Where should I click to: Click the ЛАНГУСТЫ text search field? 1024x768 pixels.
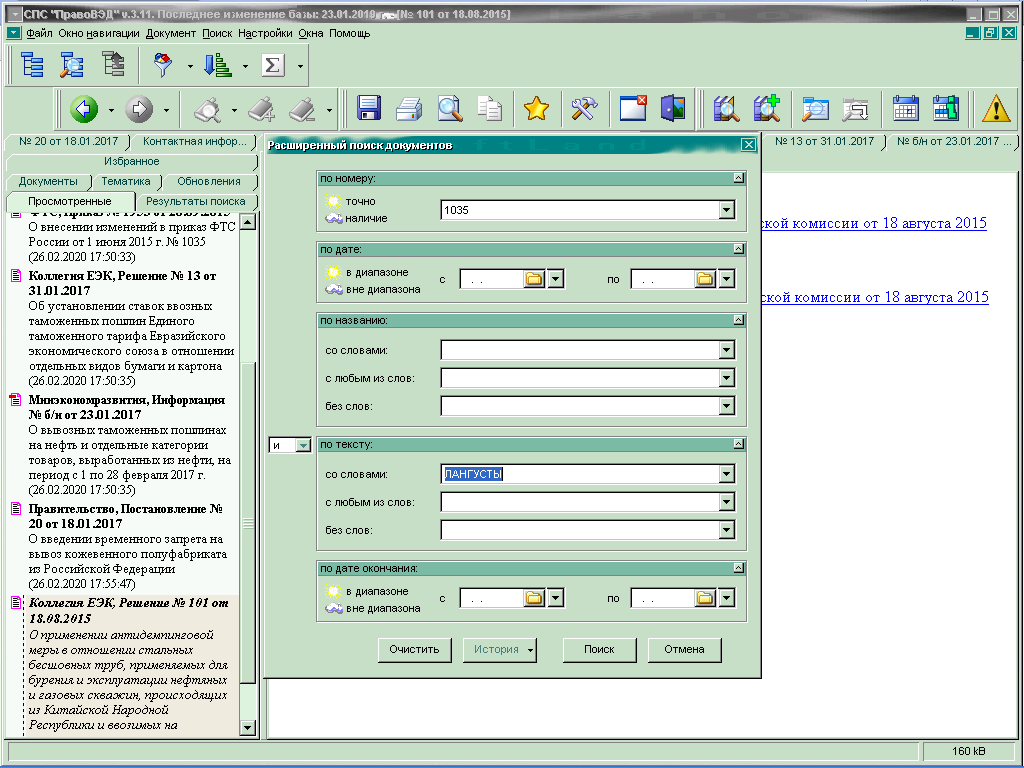tap(580, 474)
